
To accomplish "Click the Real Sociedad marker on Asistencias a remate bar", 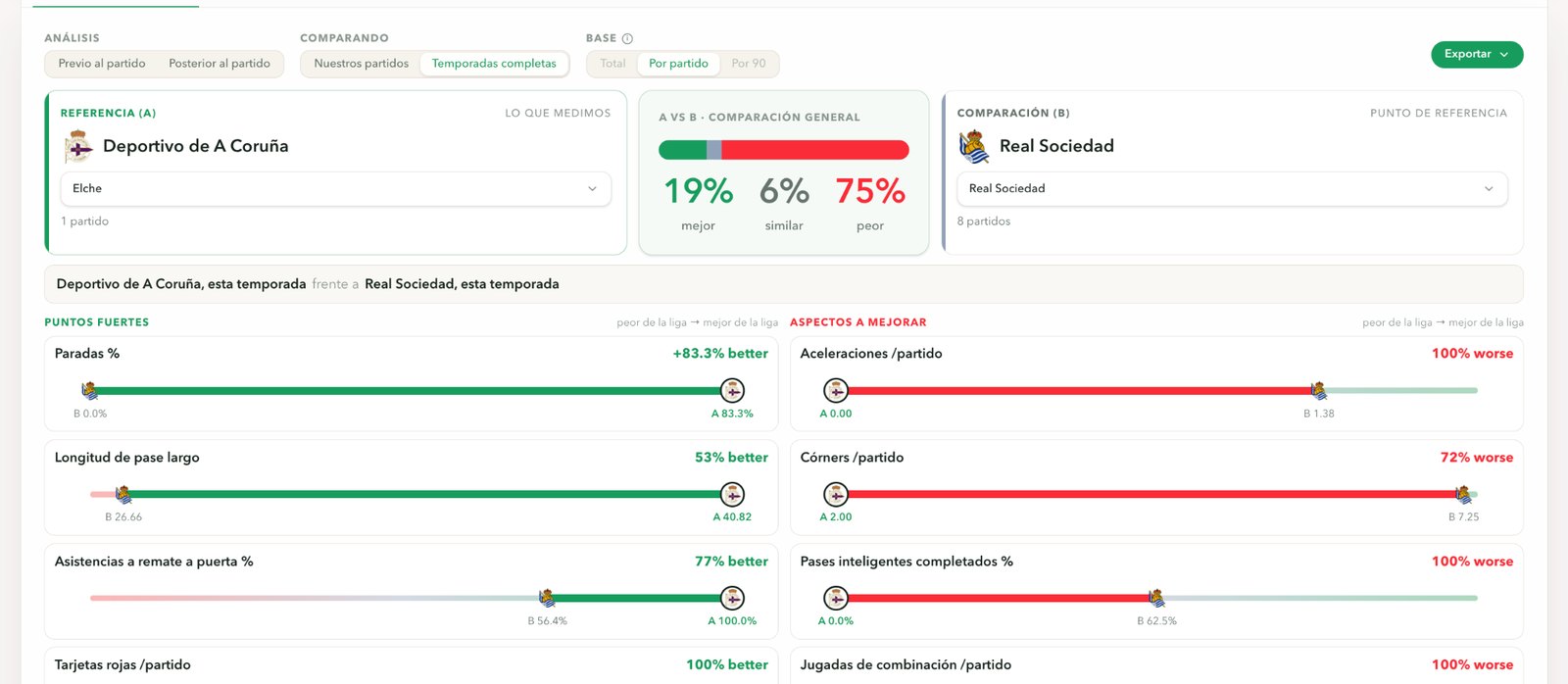I will (x=548, y=598).
